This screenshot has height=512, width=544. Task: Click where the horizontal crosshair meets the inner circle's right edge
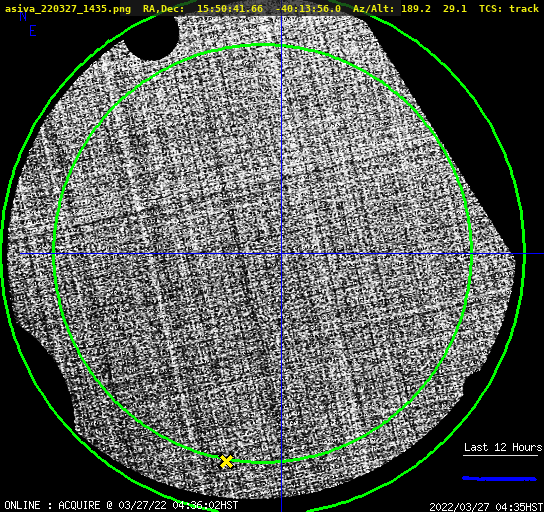(x=471, y=254)
